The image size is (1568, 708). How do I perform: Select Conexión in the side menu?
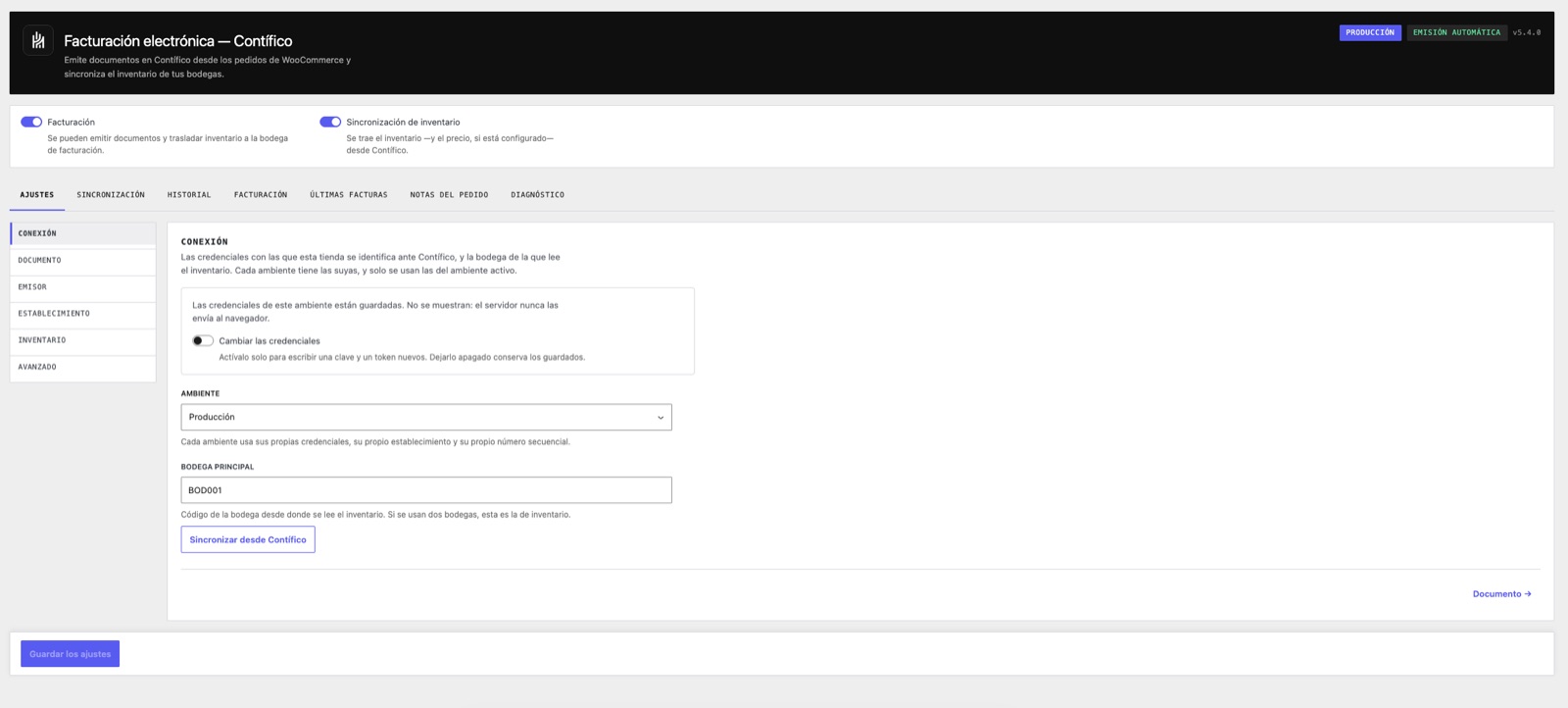83,233
